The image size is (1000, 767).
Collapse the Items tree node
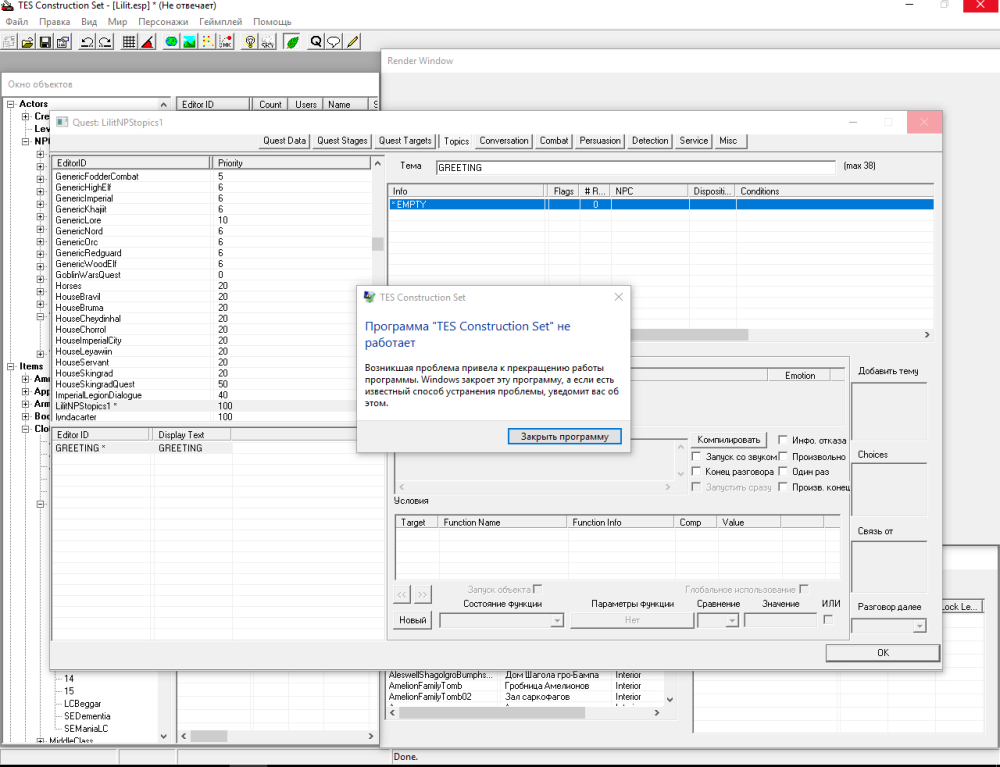pos(10,367)
